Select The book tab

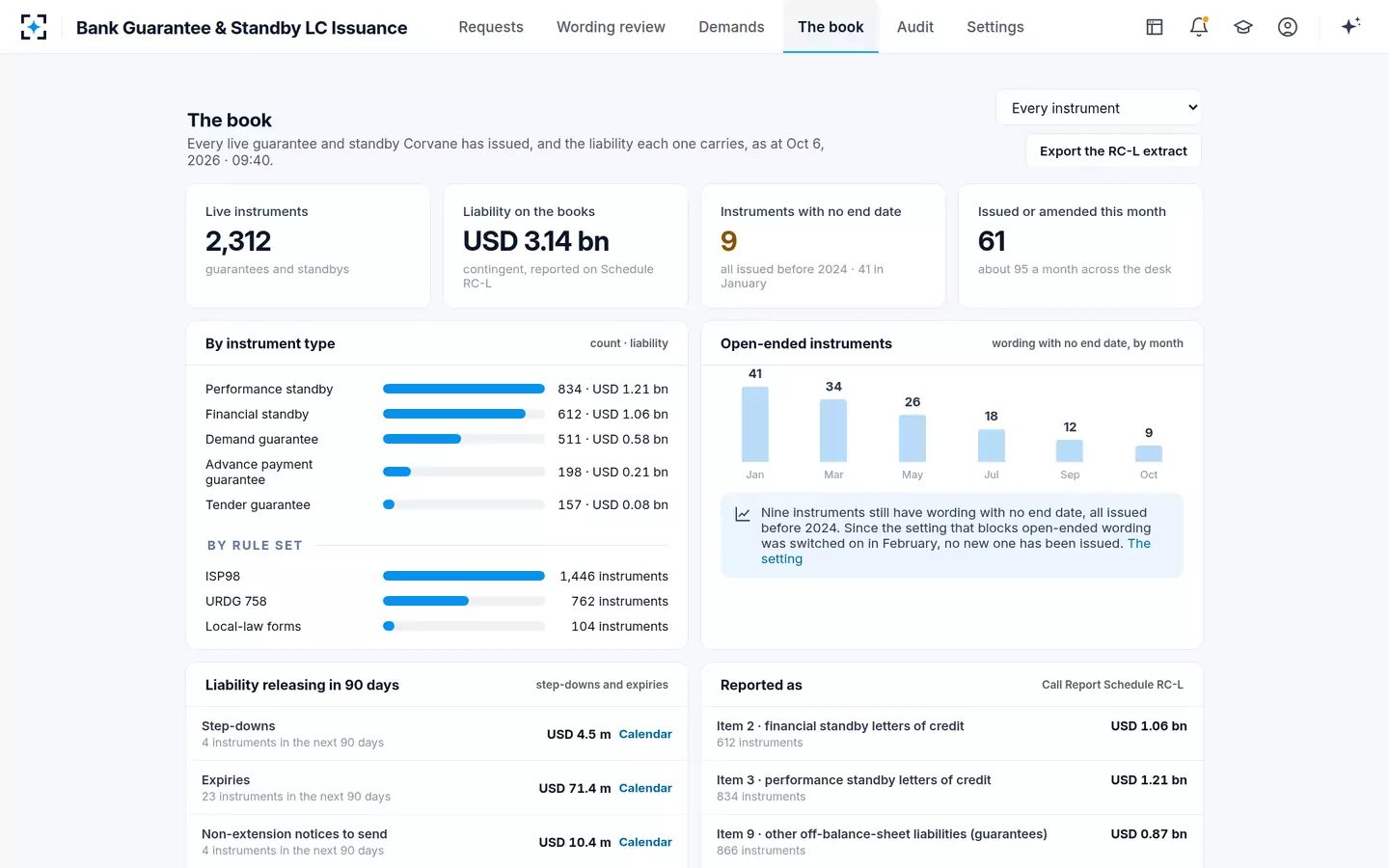click(831, 27)
